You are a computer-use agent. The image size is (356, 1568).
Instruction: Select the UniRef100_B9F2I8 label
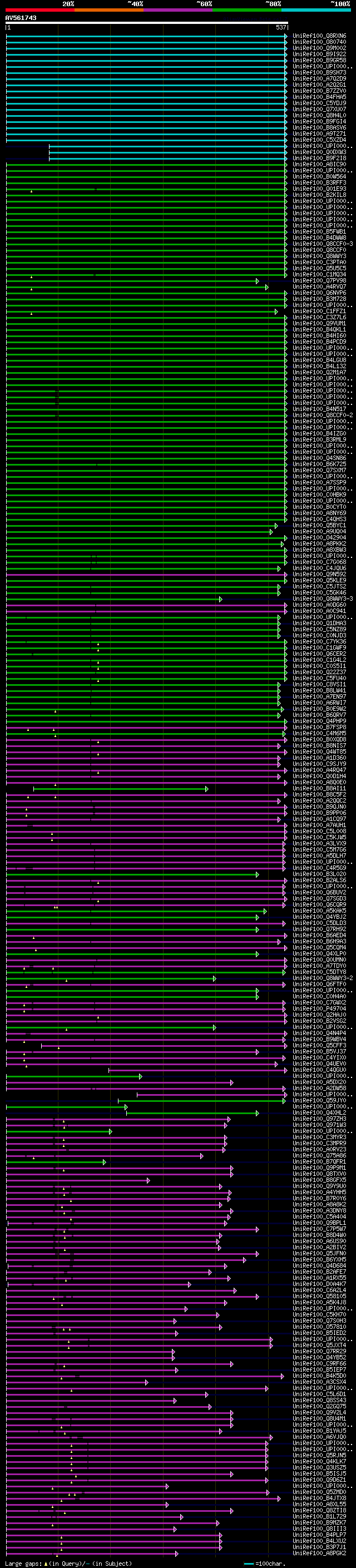[x=319, y=159]
